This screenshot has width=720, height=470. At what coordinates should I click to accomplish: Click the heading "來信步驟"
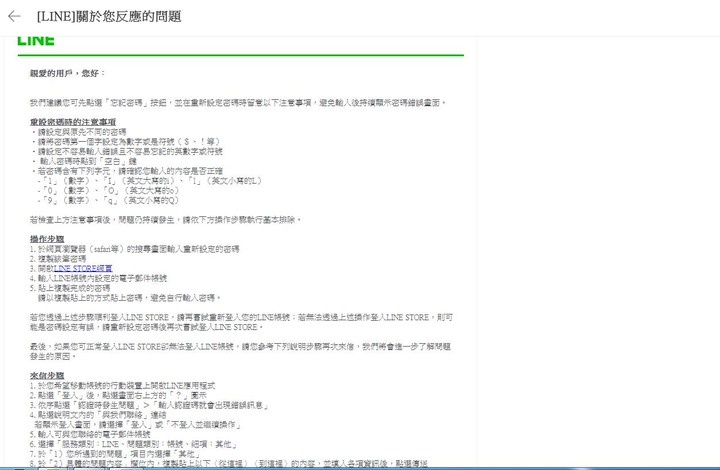coord(47,375)
